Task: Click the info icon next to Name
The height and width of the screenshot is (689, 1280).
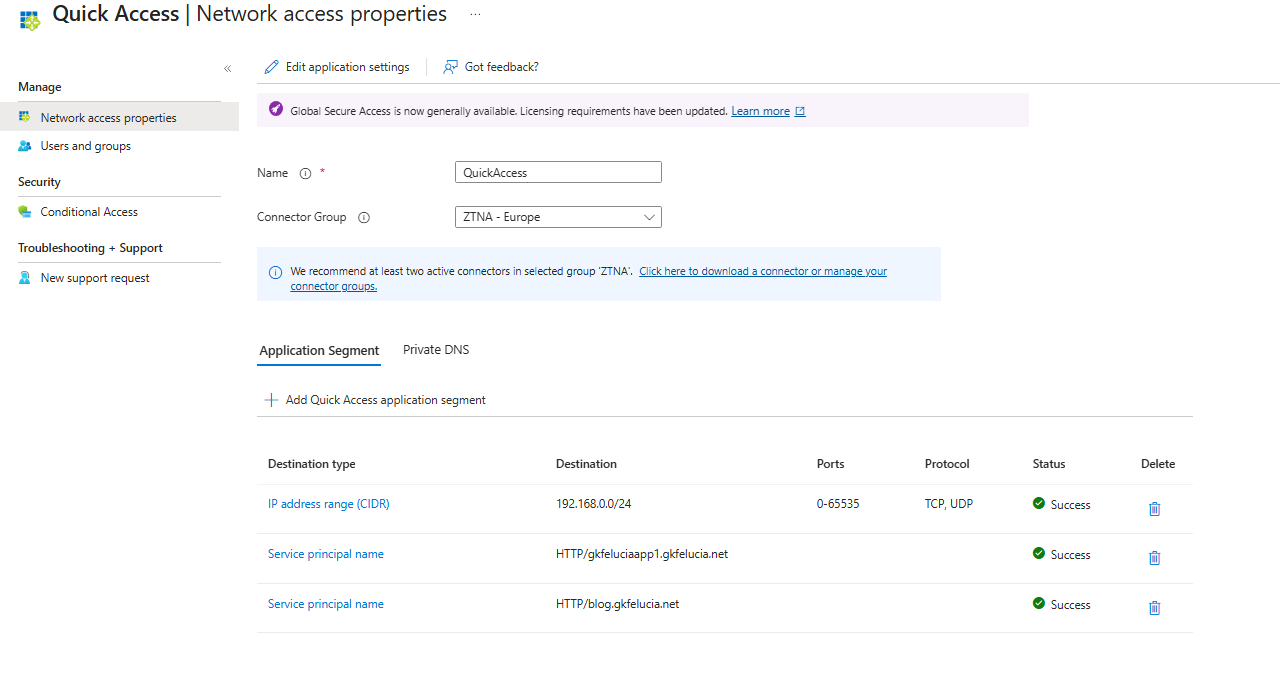Action: (305, 172)
